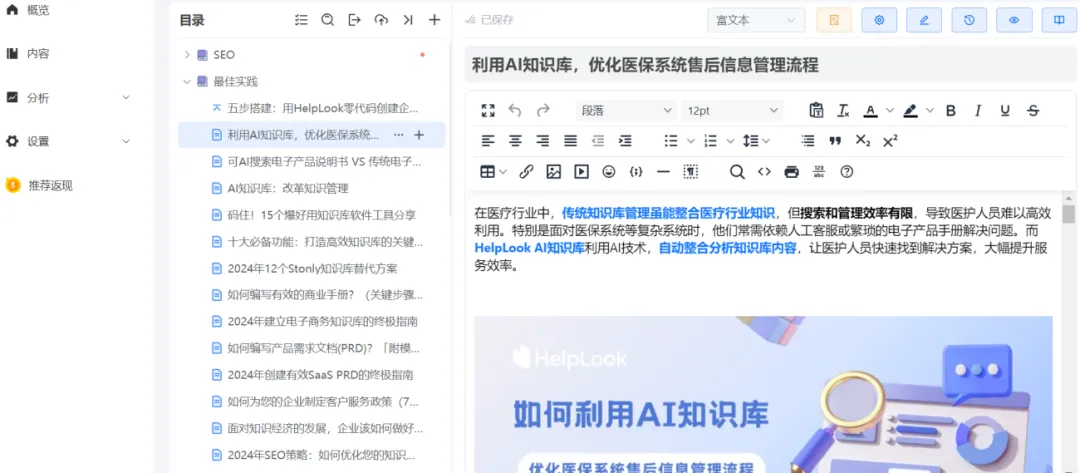Viewport: 1080px width, 473px height.
Task: Paste as plain text icon
Action: pyautogui.click(x=816, y=110)
